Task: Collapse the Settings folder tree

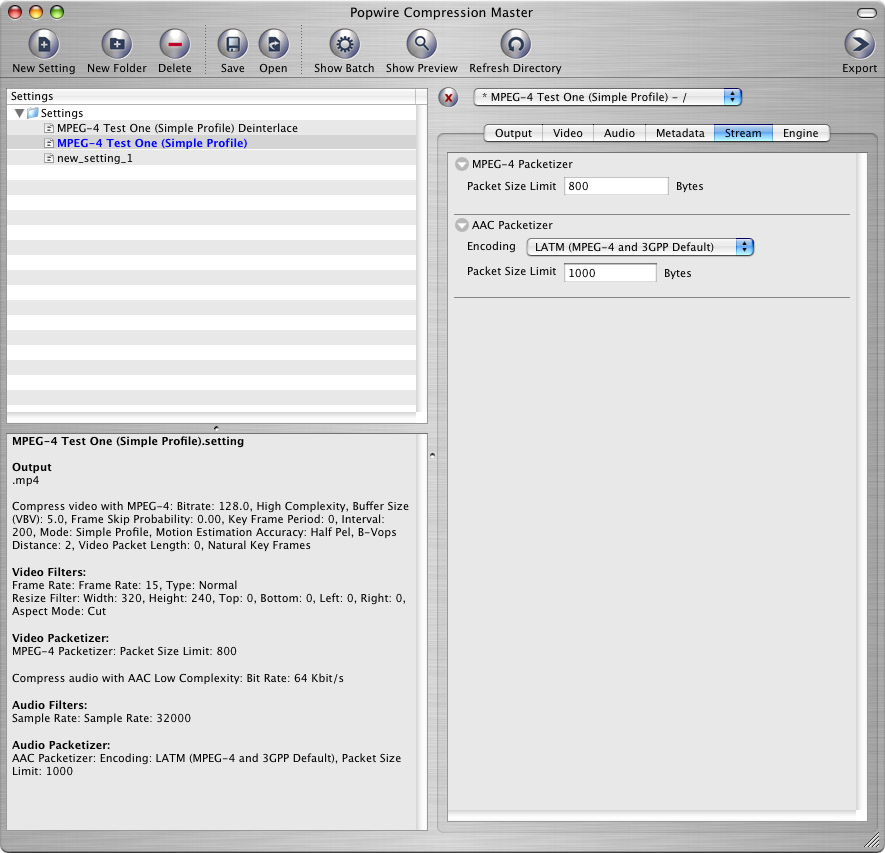Action: point(20,113)
